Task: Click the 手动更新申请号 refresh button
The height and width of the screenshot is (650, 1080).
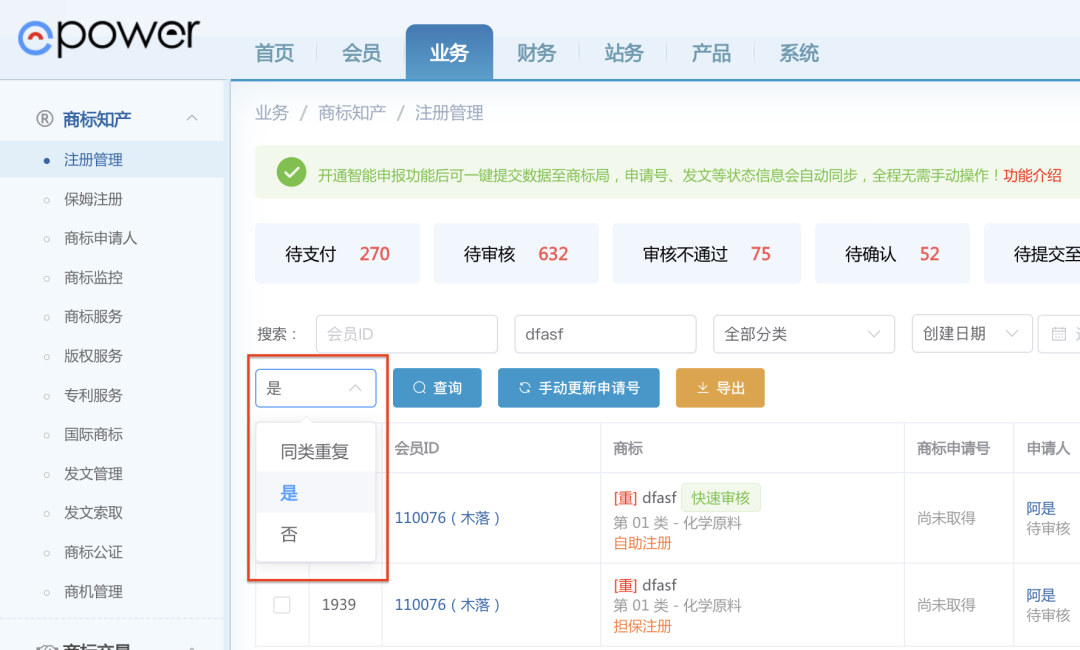Action: pyautogui.click(x=578, y=388)
